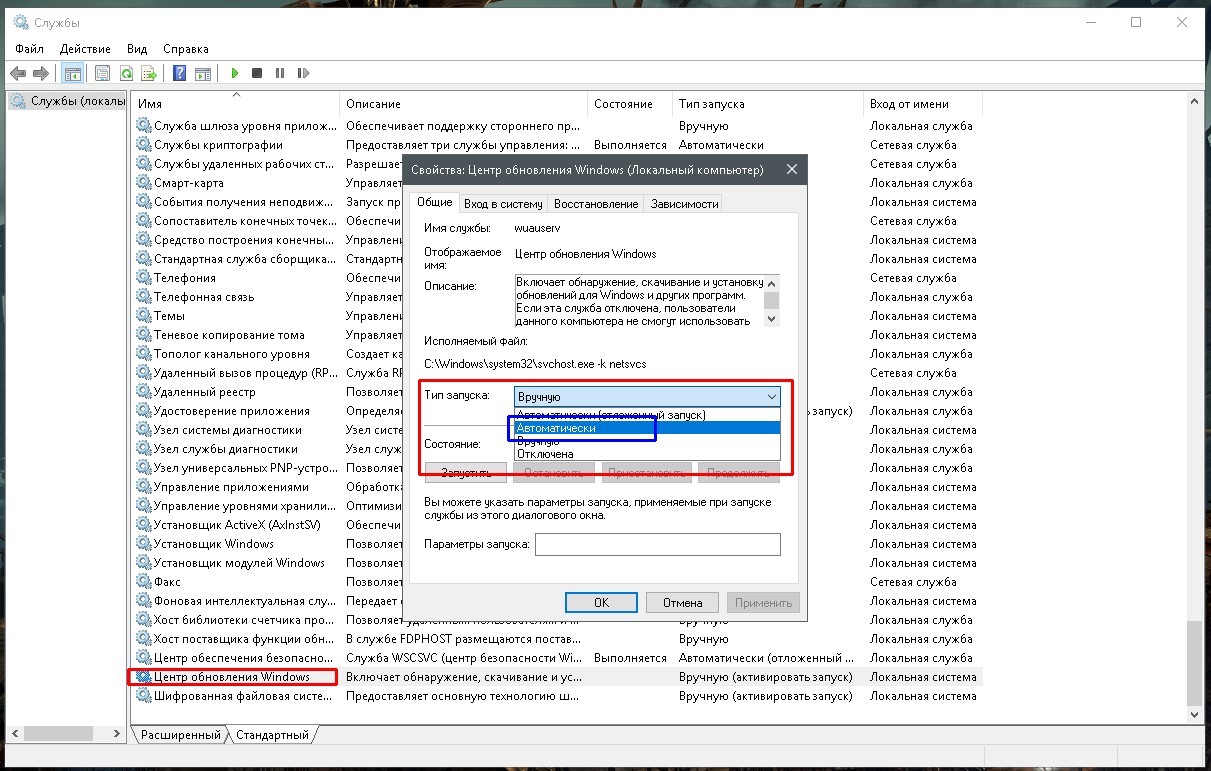1211x771 pixels.
Task: Open Help via the blue question mark icon
Action: point(179,73)
